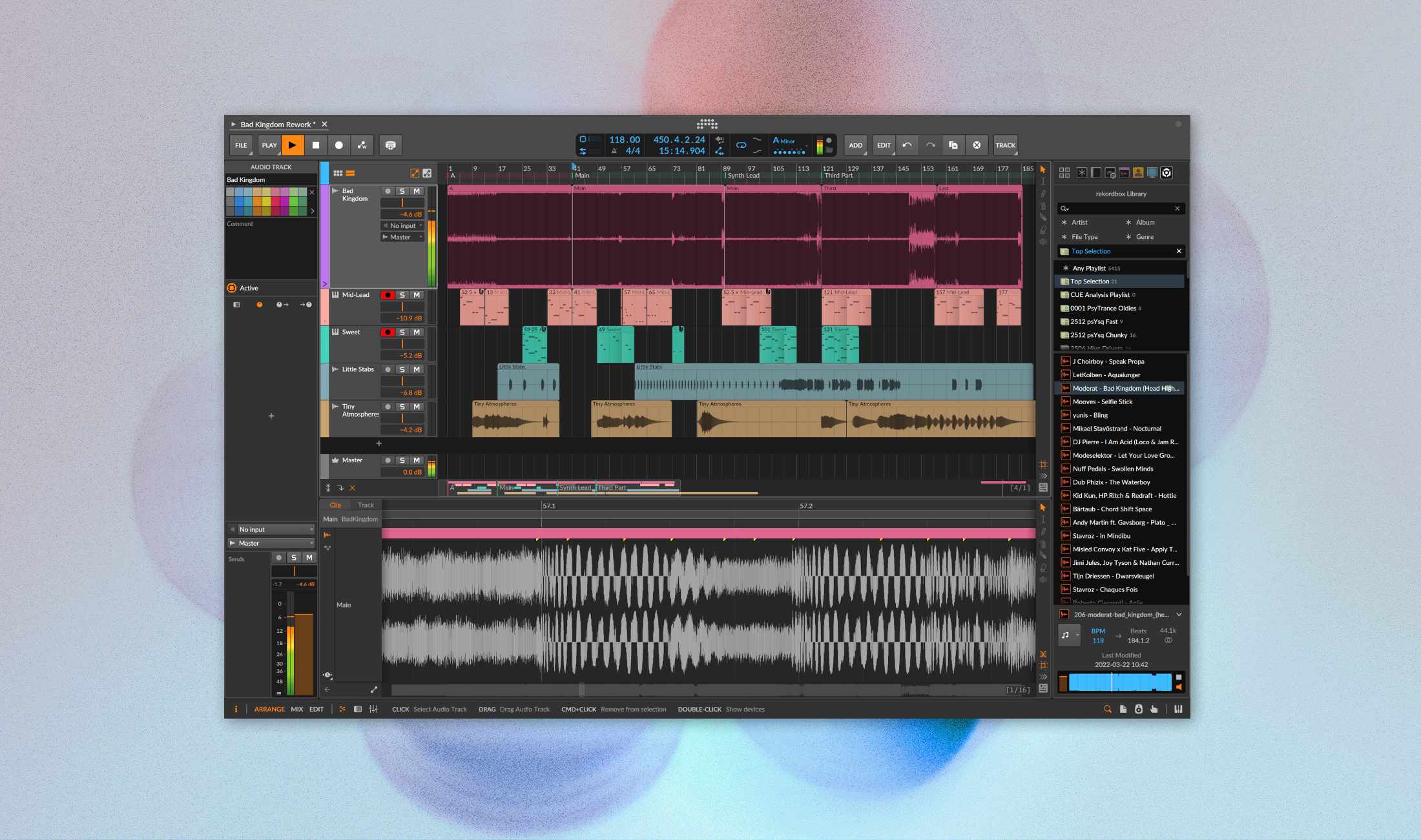The image size is (1421, 840).
Task: Open mixer faders icon in footer
Action: [373, 709]
